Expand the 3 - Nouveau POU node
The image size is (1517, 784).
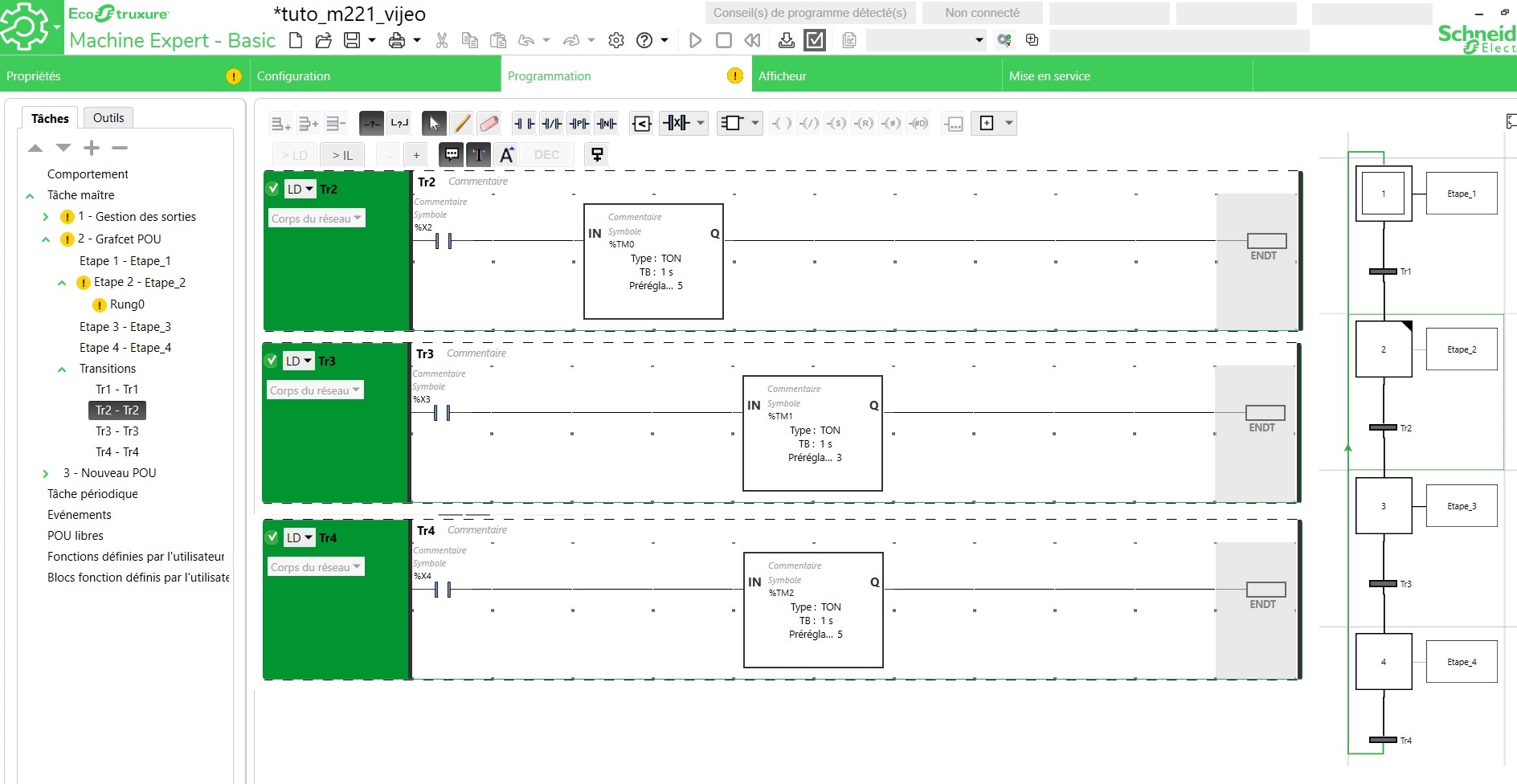pos(46,473)
